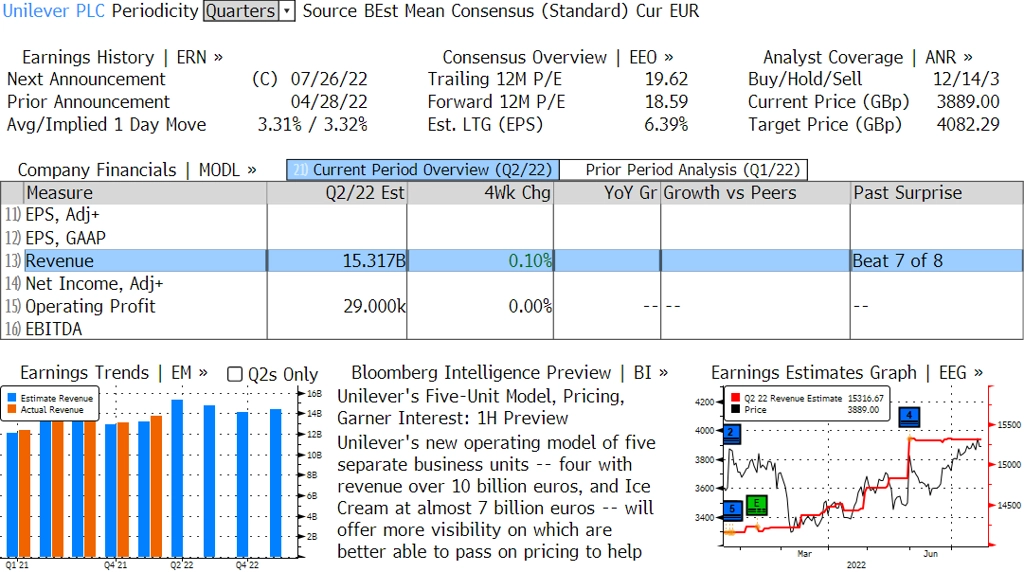
Task: Click the Forward 12M P/E value 18.59
Action: click(x=666, y=102)
